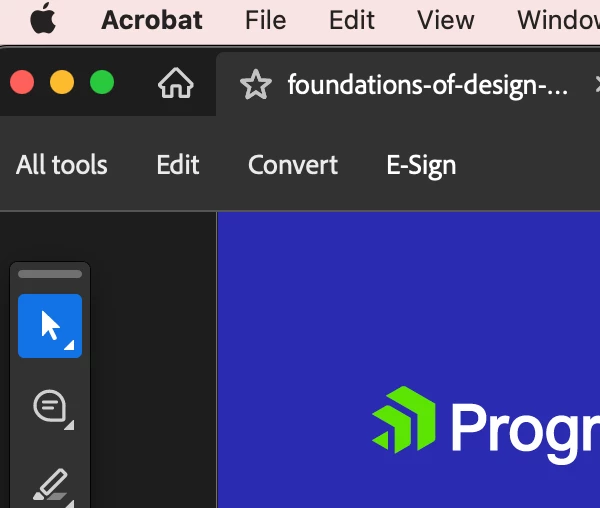Open the Window menu
This screenshot has height=508, width=600.
click(x=558, y=20)
